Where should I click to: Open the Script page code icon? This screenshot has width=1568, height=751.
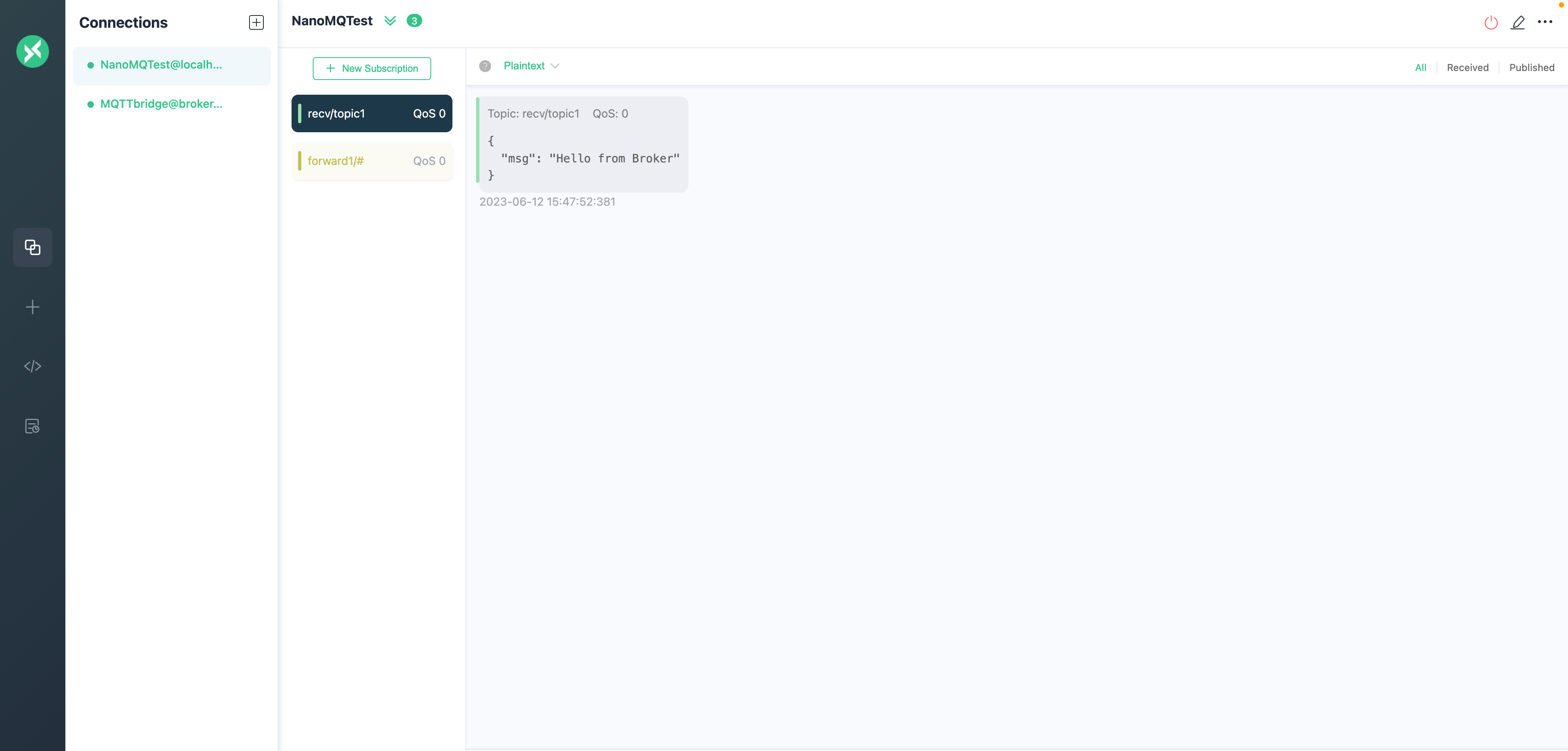pyautogui.click(x=32, y=367)
